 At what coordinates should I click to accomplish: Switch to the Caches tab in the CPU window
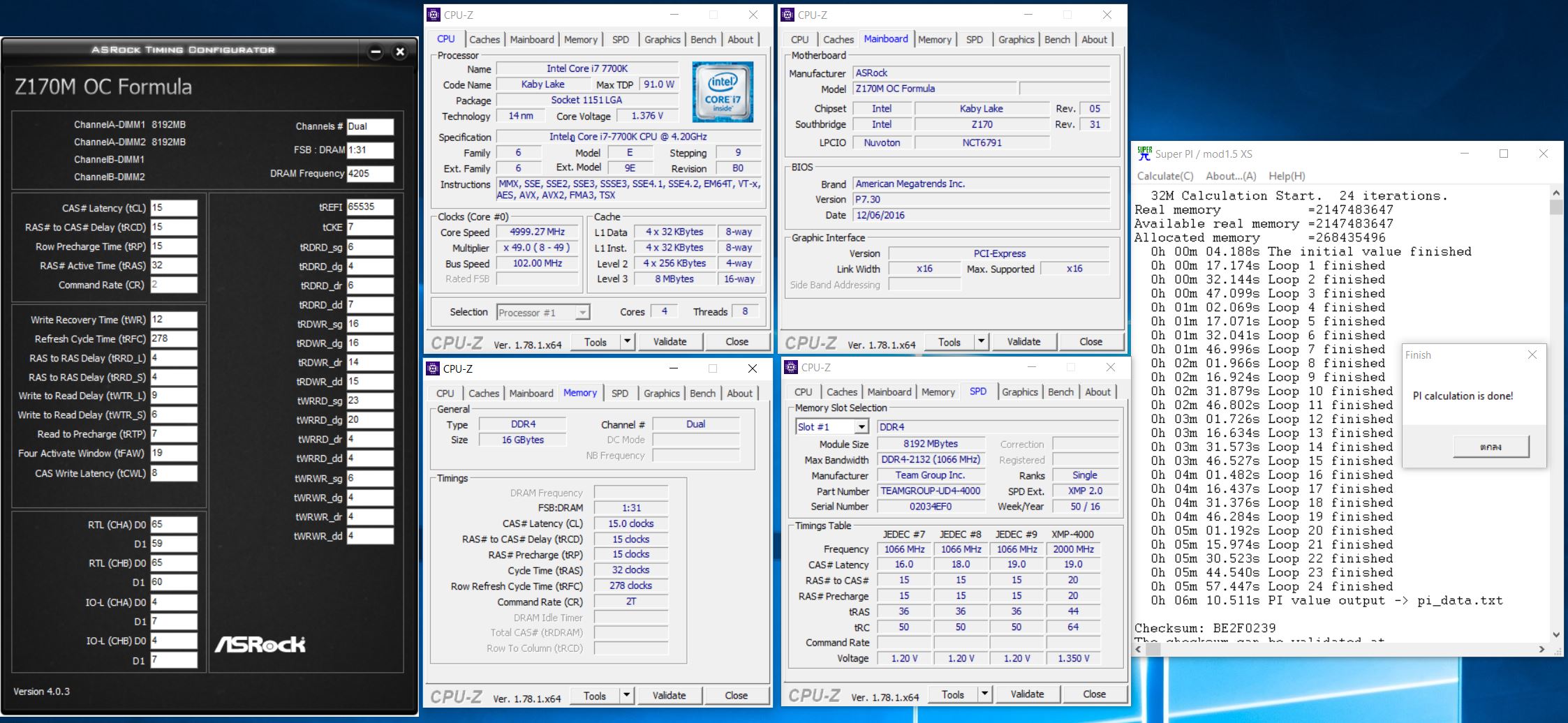tap(484, 40)
